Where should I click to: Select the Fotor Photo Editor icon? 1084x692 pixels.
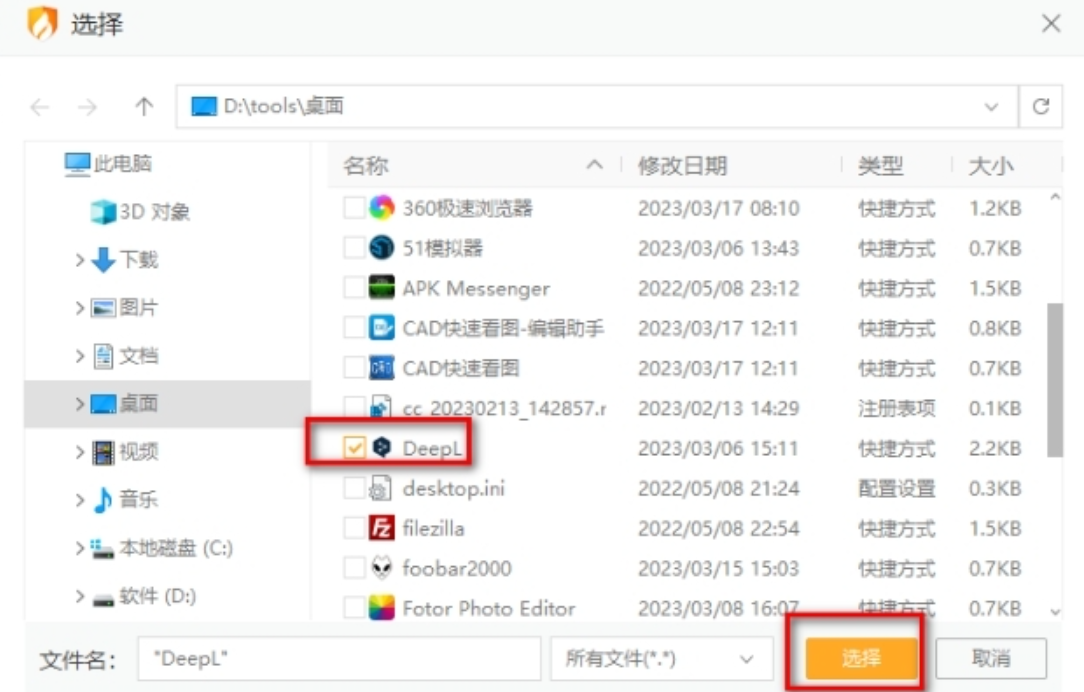(x=382, y=608)
